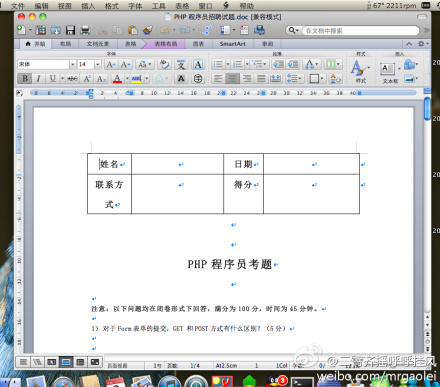
Task: Apply Superscript formatting
Action: 87,79
